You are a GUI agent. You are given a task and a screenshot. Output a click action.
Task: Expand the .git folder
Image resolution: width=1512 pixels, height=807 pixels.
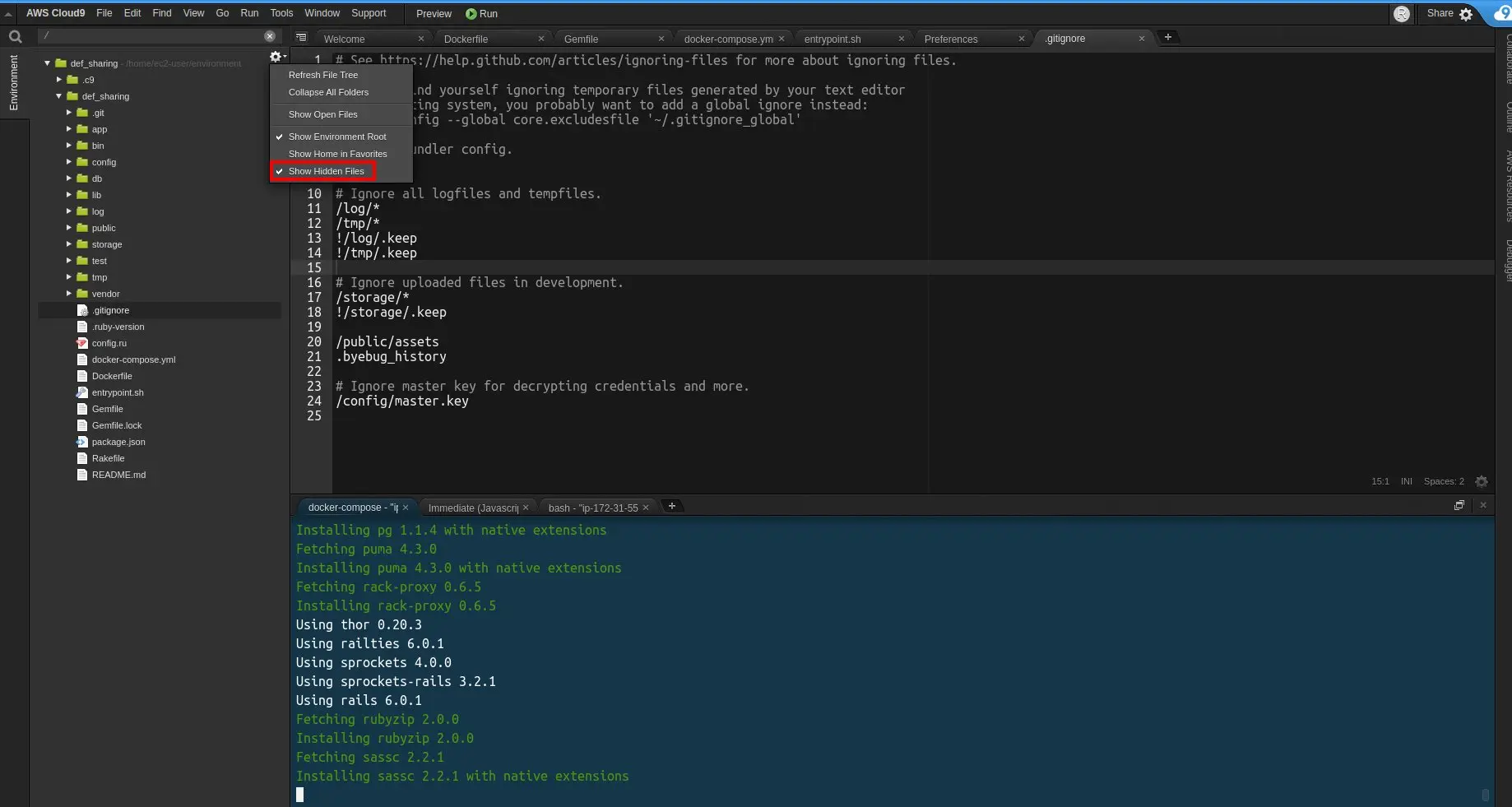[x=69, y=113]
